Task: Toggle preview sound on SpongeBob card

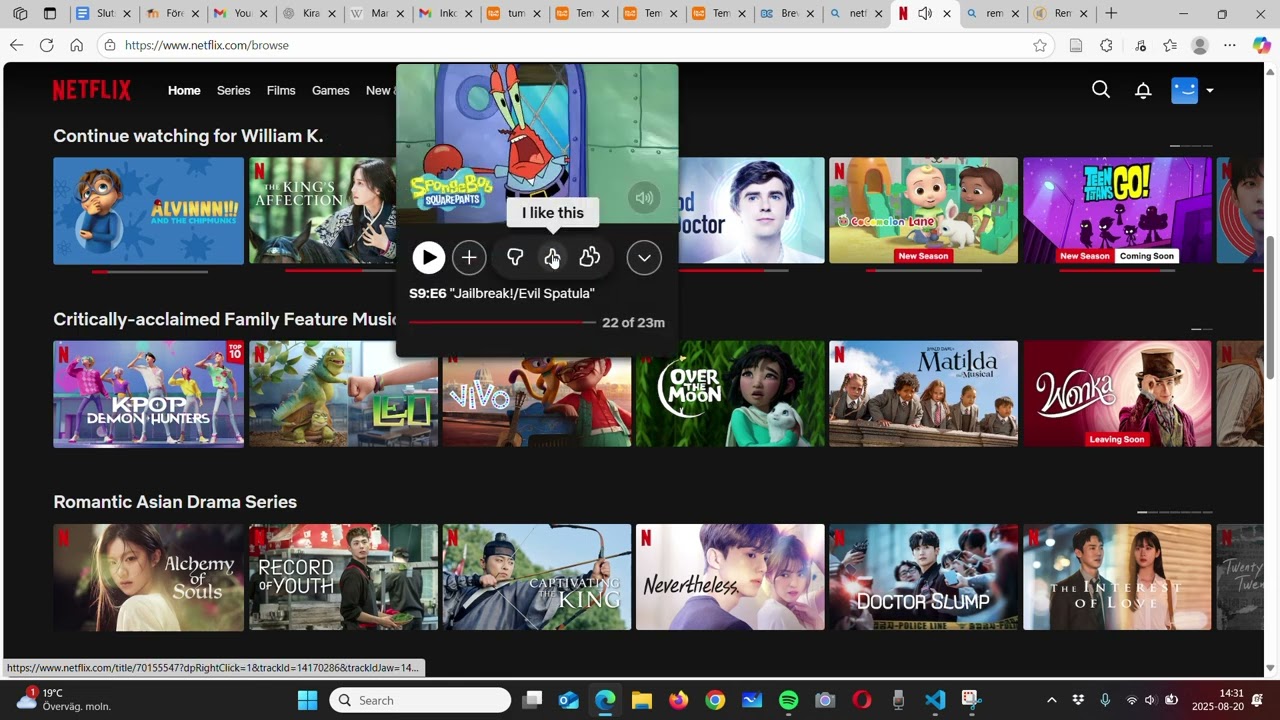Action: (644, 198)
